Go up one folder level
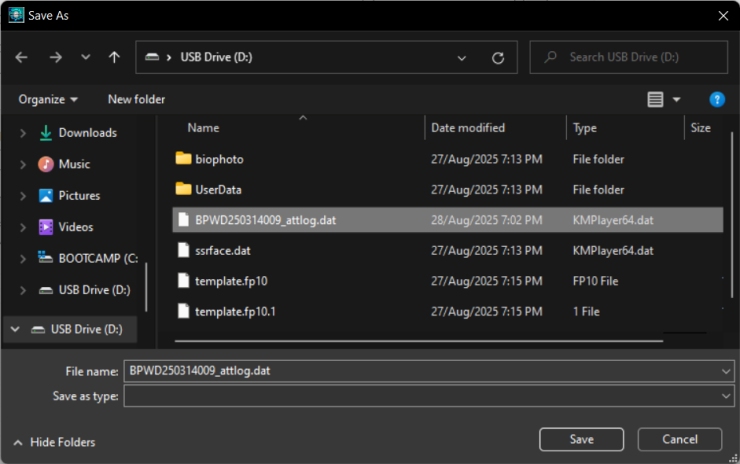The height and width of the screenshot is (464, 740). pyautogui.click(x=114, y=58)
